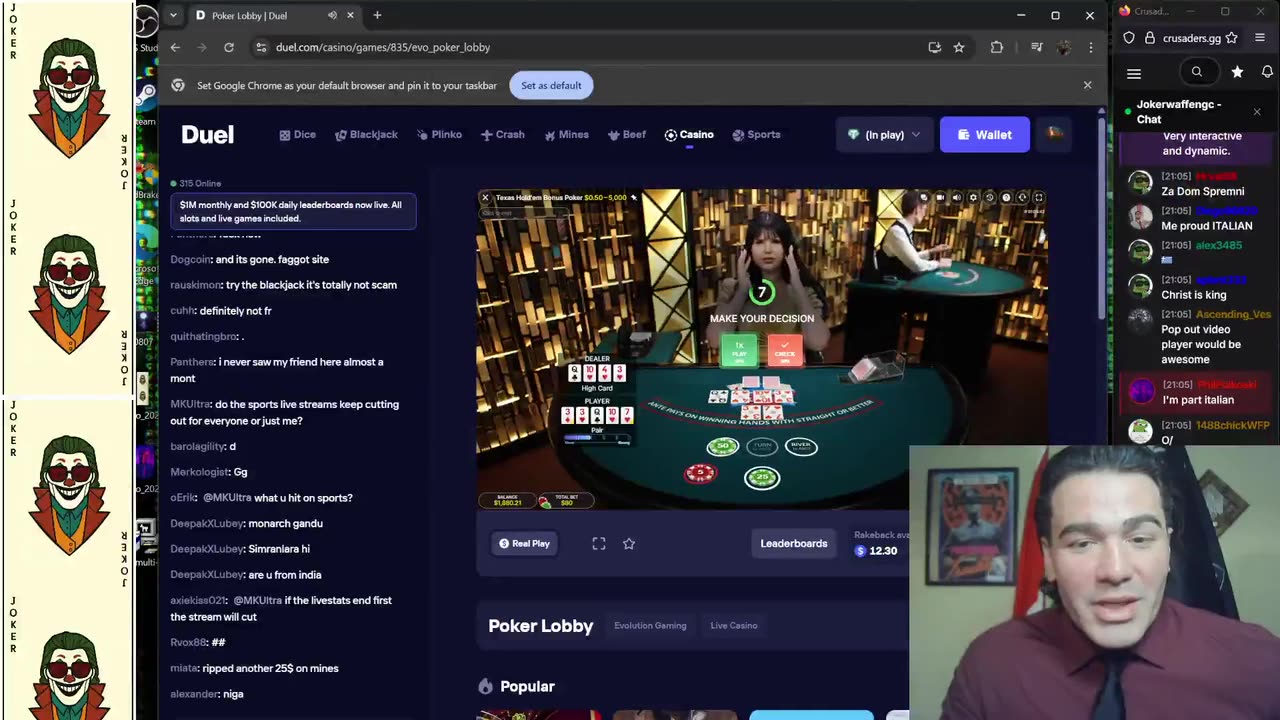Open the Beef nav item
Image resolution: width=1280 pixels, height=720 pixels.
click(x=627, y=134)
